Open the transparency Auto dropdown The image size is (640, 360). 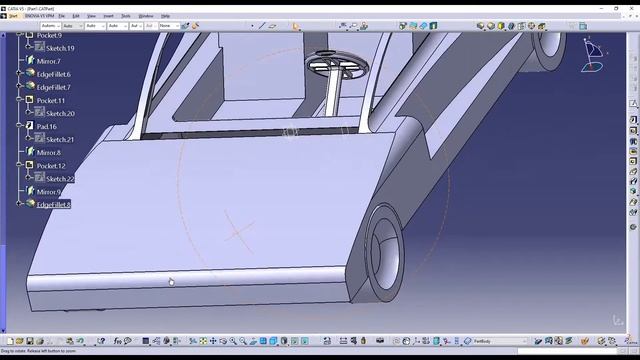click(73, 26)
